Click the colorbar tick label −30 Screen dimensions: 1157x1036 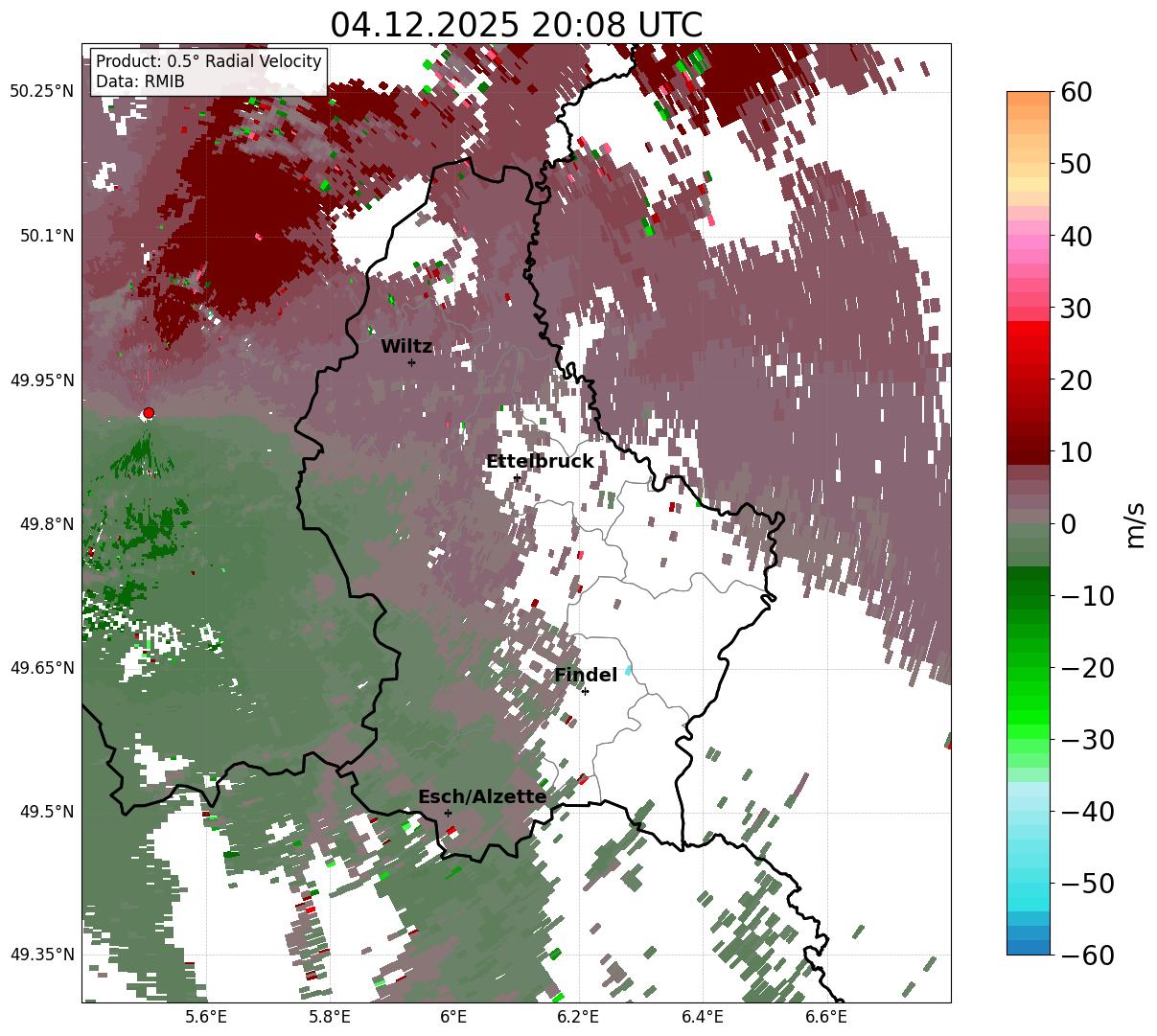pos(1087,739)
